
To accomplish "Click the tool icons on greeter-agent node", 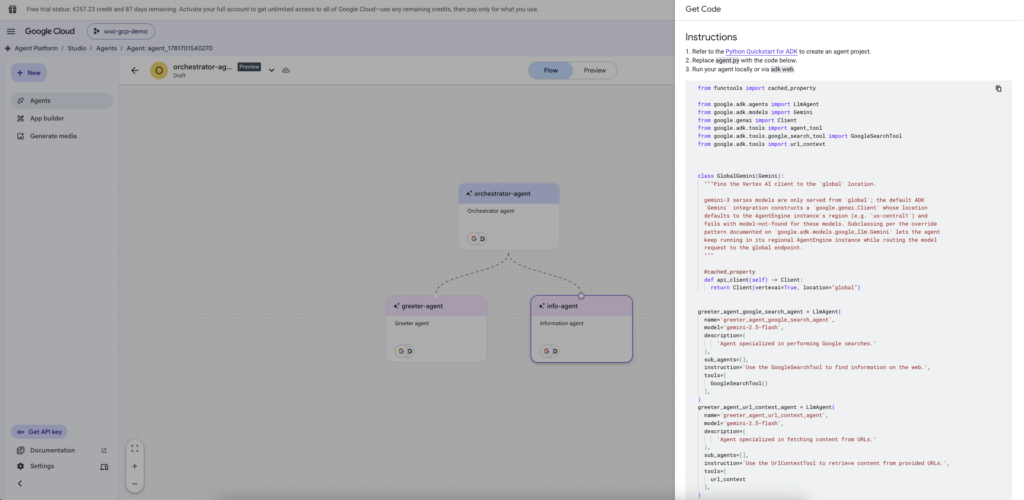I will tap(404, 351).
